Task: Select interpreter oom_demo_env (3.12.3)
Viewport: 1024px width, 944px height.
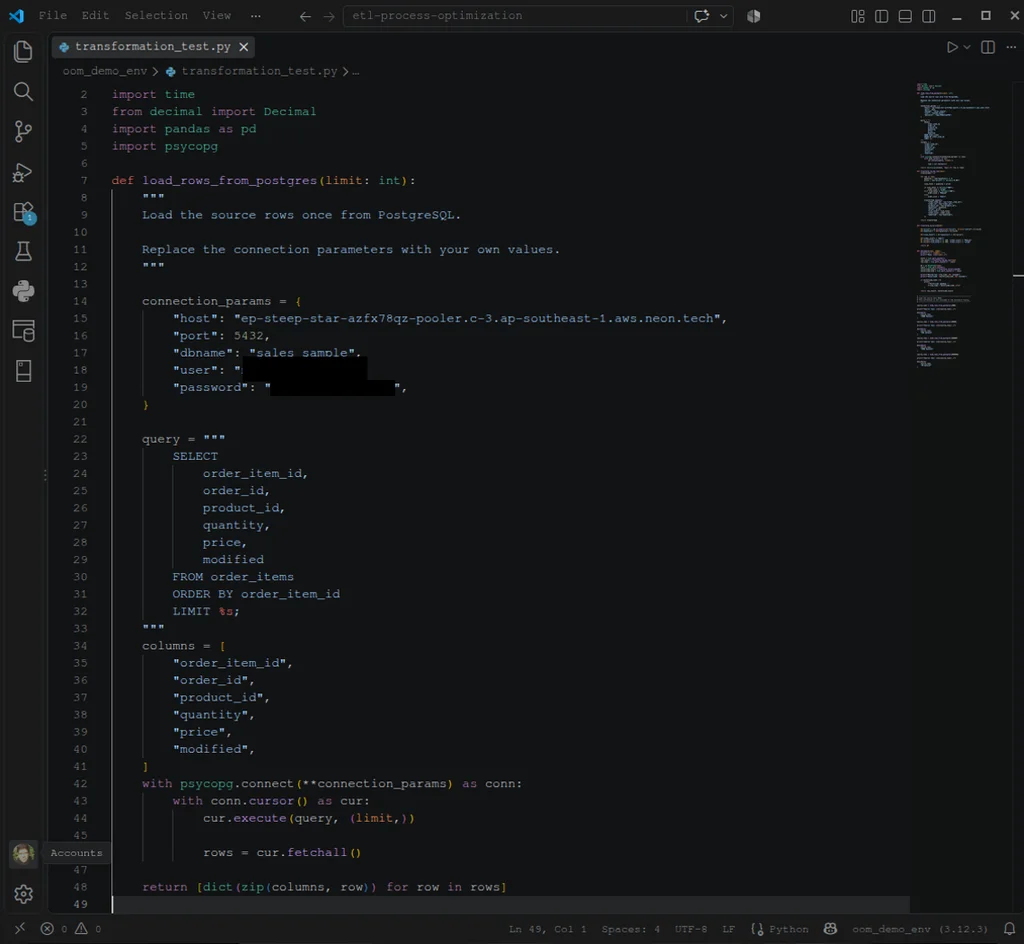Action: [x=920, y=929]
